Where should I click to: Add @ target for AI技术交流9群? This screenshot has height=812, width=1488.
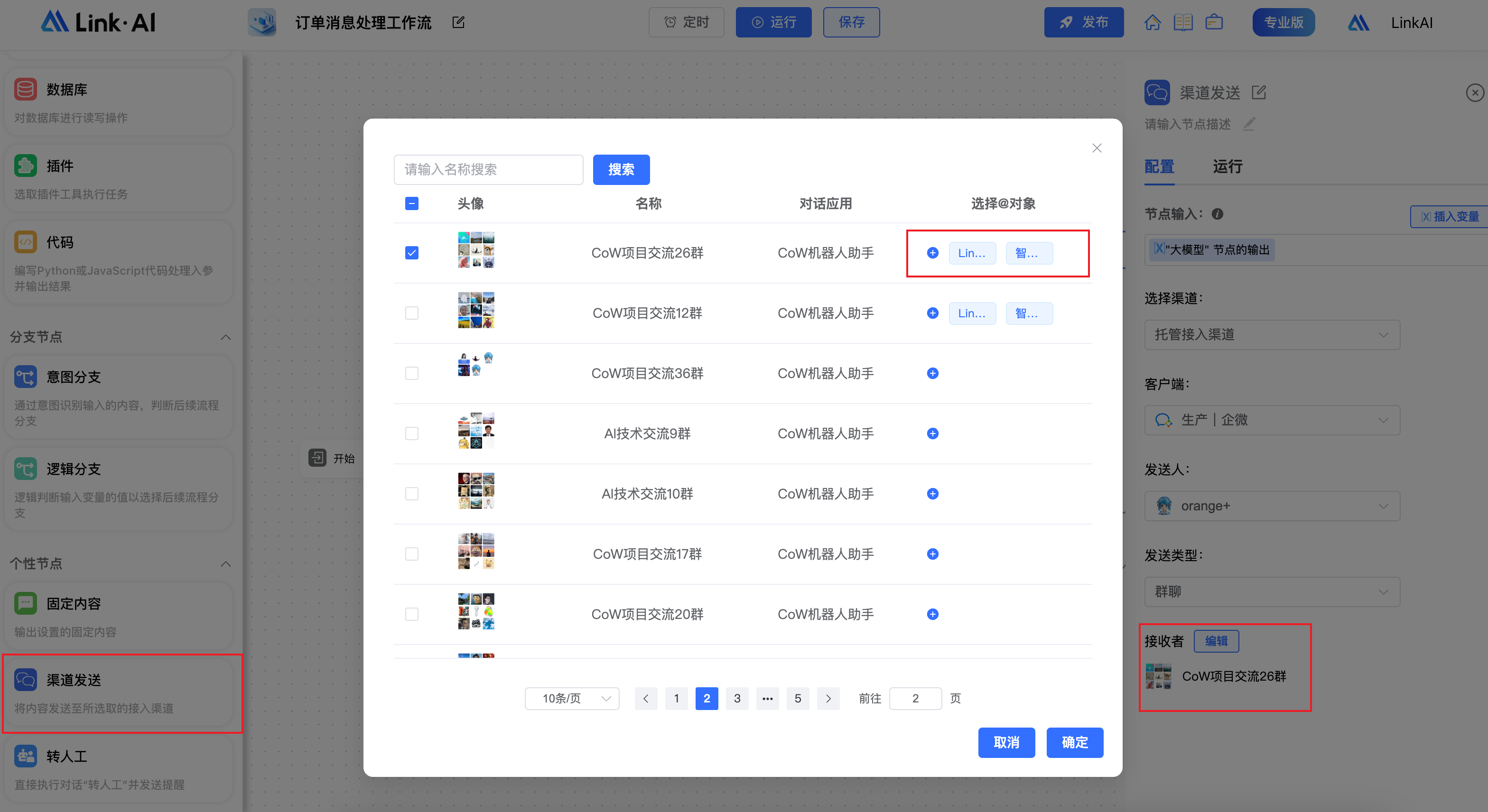click(932, 434)
